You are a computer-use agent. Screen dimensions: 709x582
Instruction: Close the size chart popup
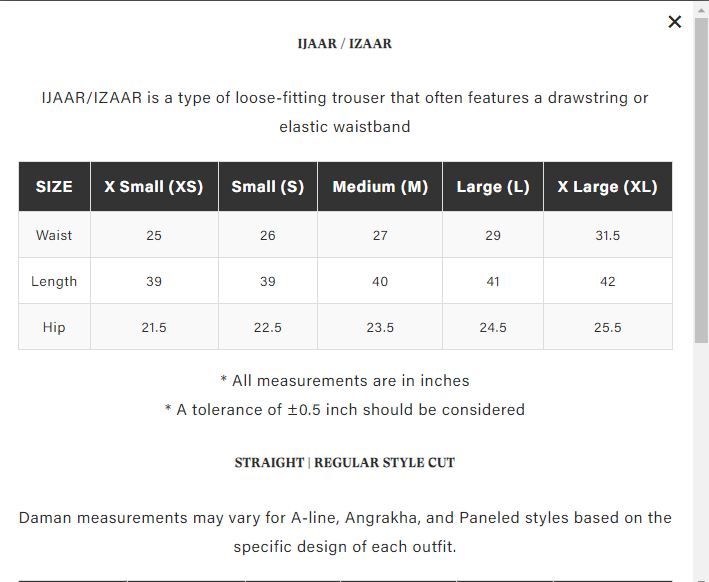click(675, 22)
